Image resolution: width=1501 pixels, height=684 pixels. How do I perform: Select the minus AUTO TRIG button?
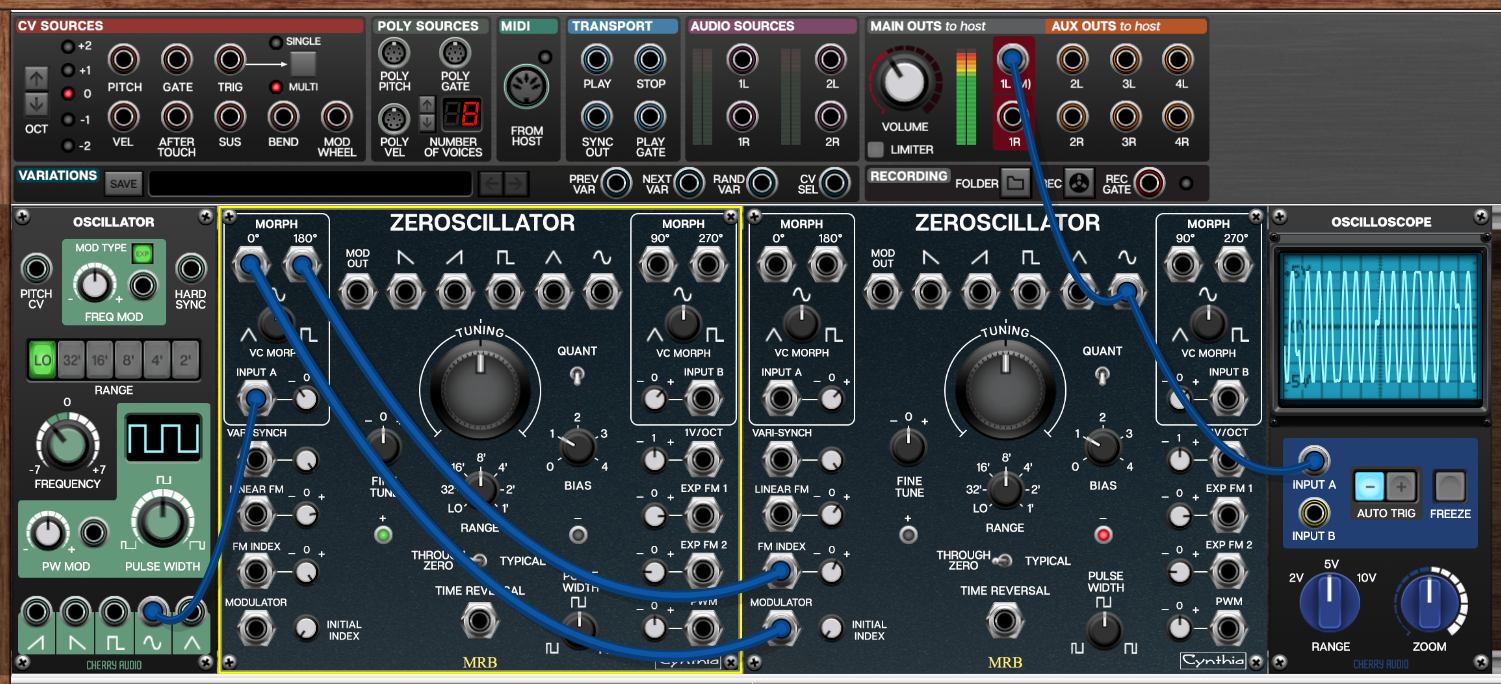coord(1370,487)
